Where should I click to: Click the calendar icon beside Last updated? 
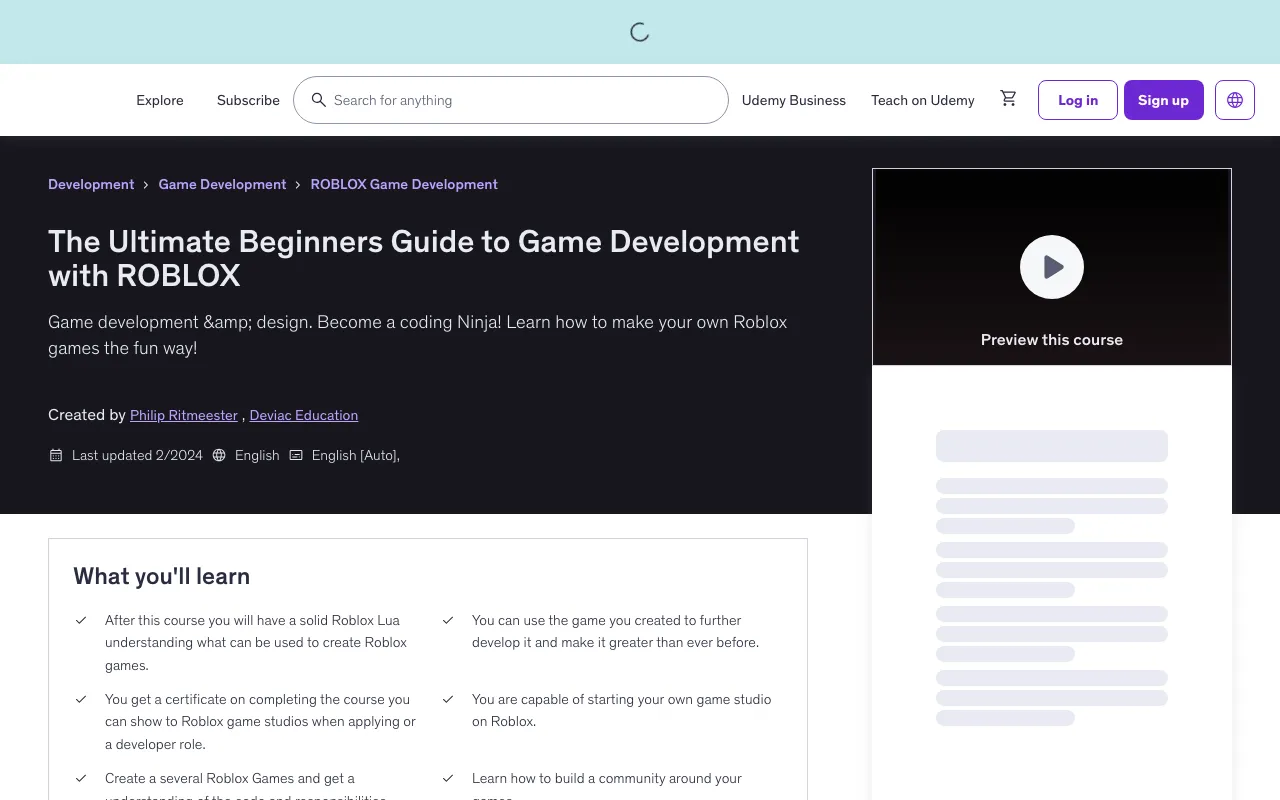56,455
